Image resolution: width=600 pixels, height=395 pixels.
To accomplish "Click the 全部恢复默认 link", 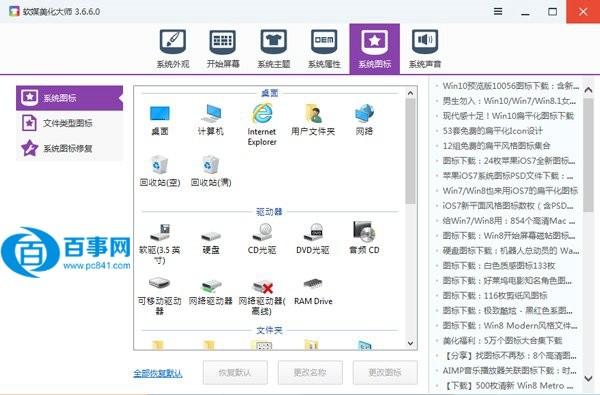I will click(x=158, y=373).
